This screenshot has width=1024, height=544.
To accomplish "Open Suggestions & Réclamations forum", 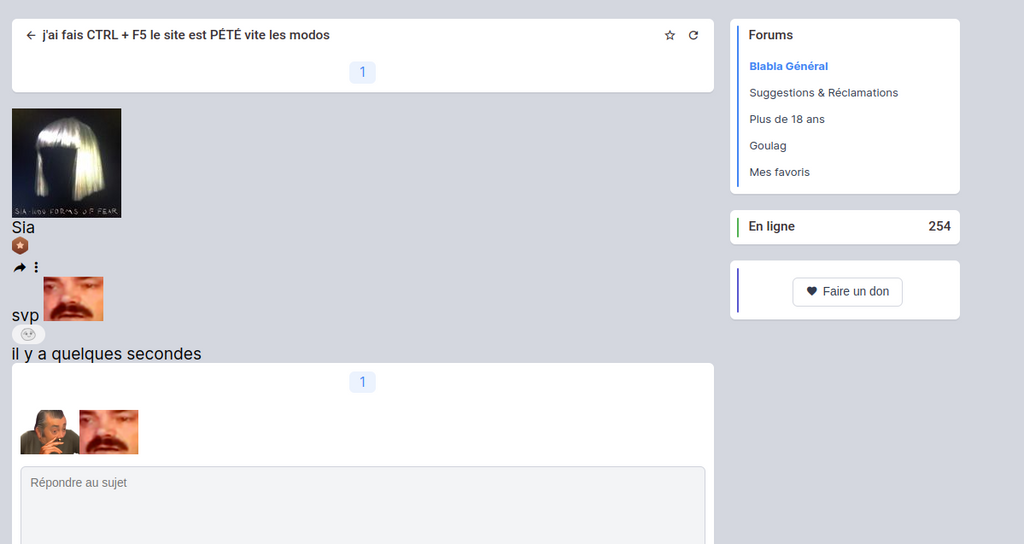I will (x=824, y=93).
